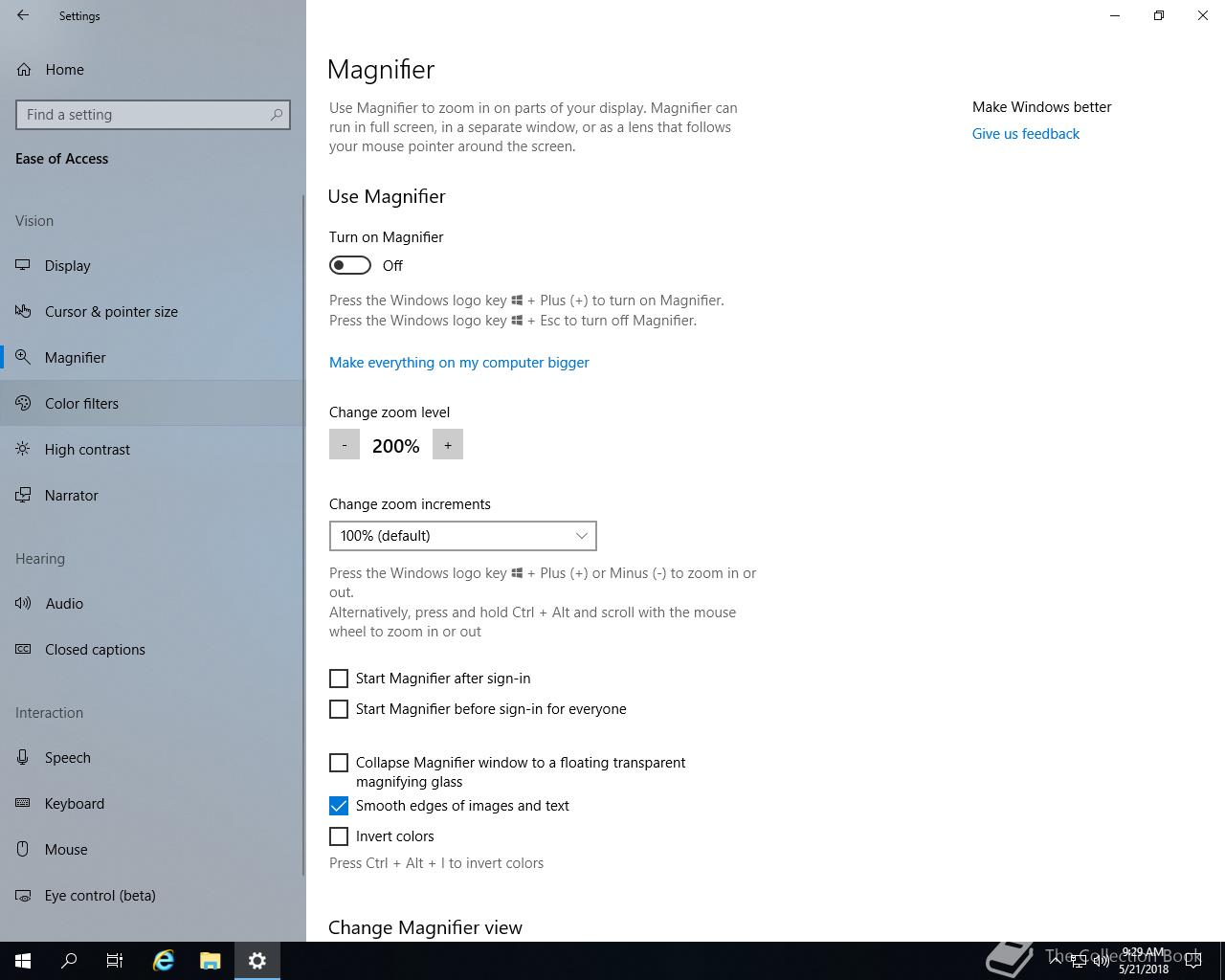This screenshot has height=980, width=1225.
Task: Click the Magnifier sidebar icon
Action: (x=23, y=357)
